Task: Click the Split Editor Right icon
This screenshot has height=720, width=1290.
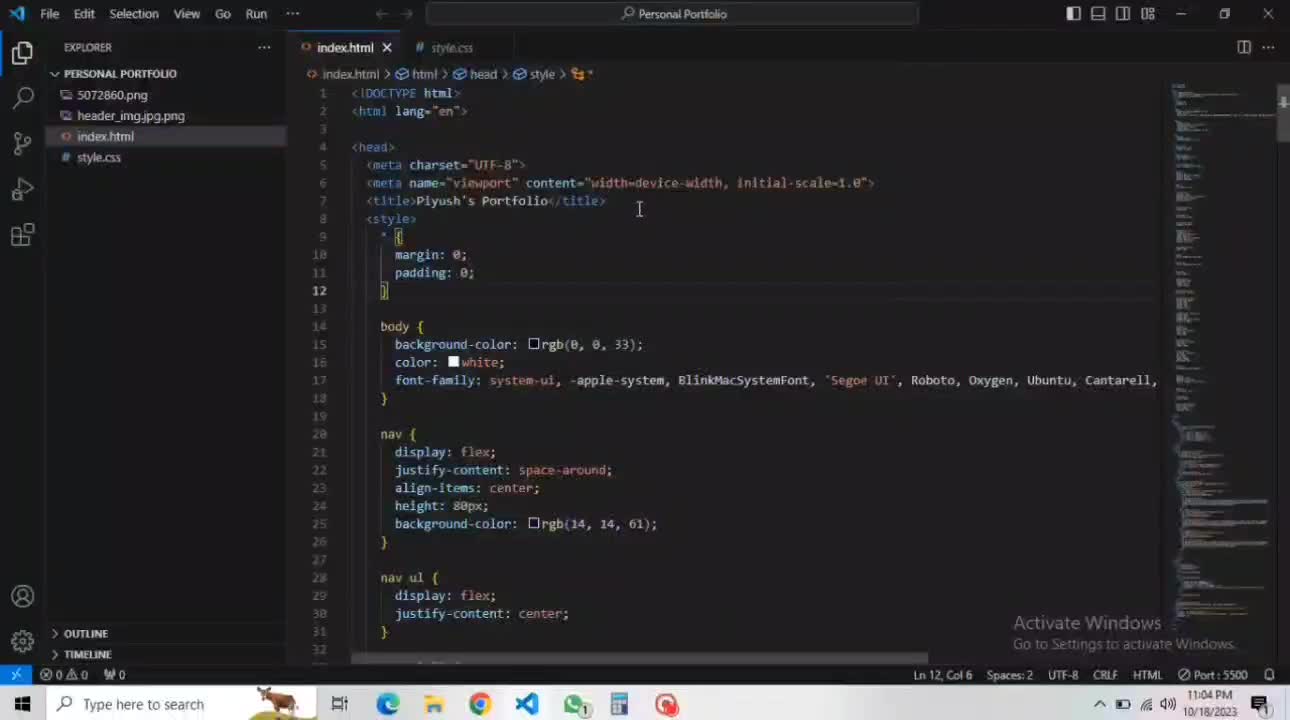Action: coord(1244,47)
